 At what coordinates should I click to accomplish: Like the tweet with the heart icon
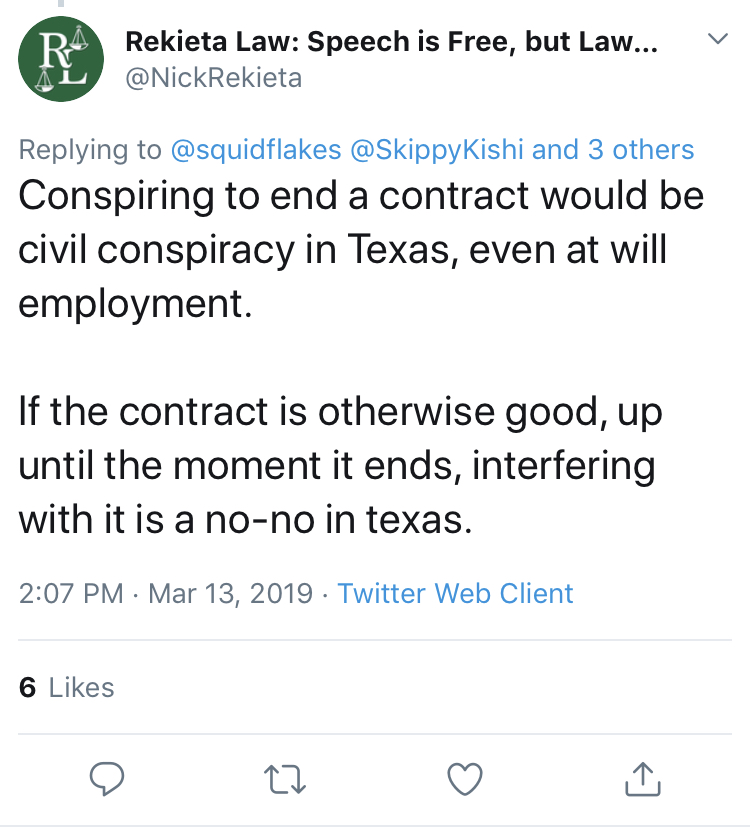pos(465,778)
